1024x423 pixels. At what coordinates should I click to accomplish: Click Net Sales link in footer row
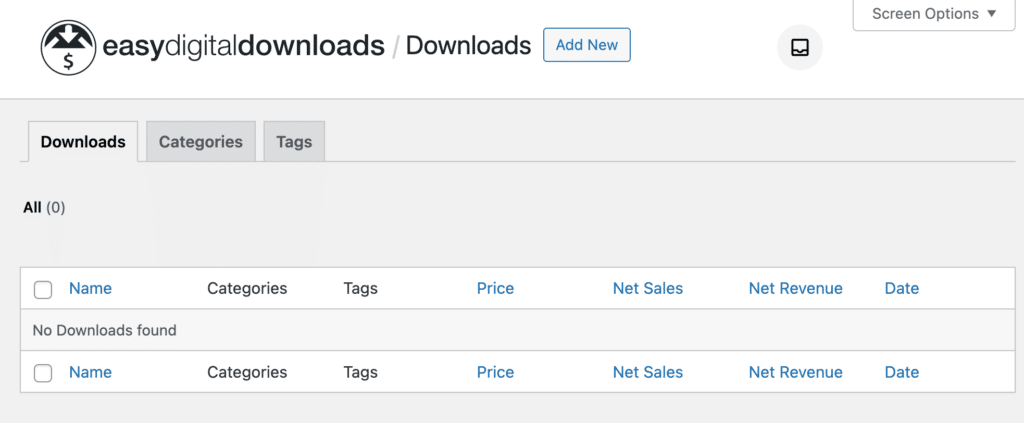(x=647, y=372)
